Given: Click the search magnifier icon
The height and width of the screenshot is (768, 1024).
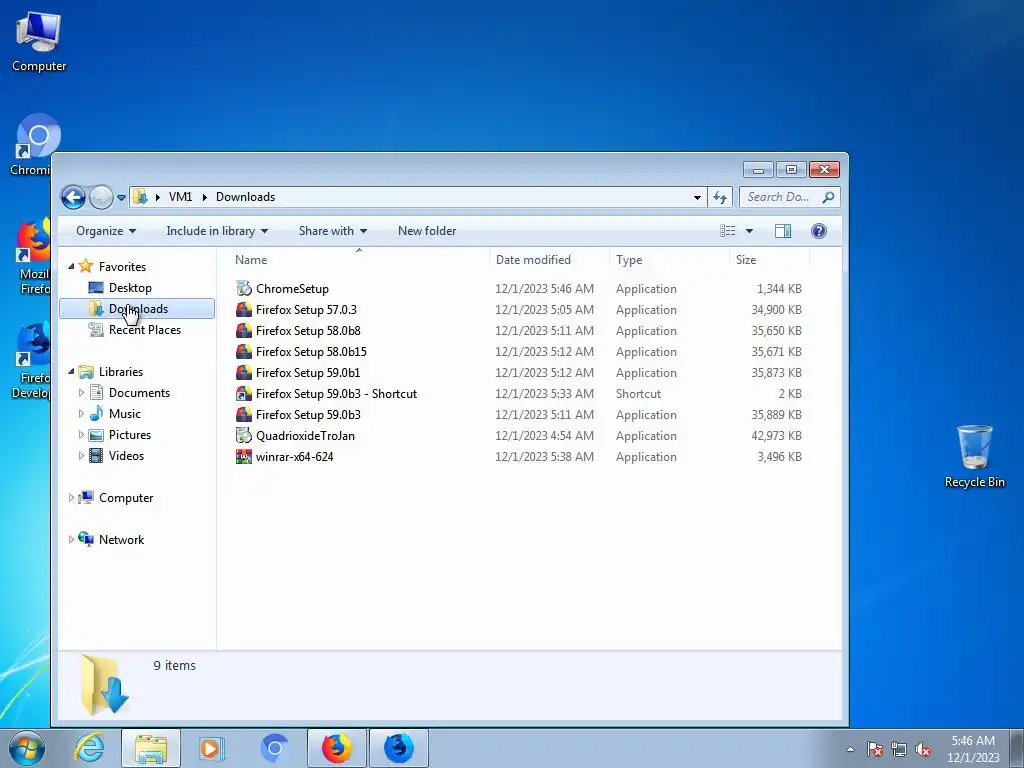Looking at the screenshot, I should pos(828,197).
